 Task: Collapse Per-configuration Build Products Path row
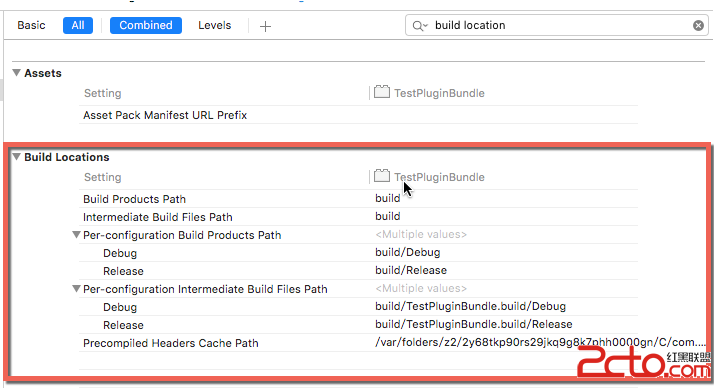coord(76,235)
